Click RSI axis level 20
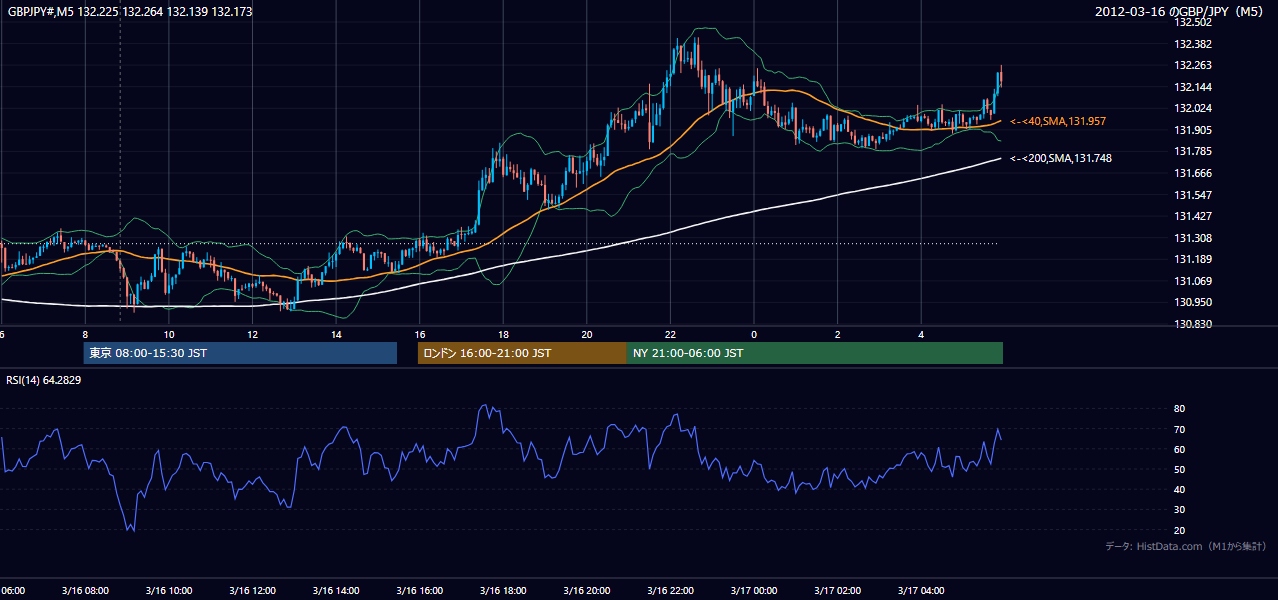Screen dimensions: 1278x600 click(x=1179, y=530)
